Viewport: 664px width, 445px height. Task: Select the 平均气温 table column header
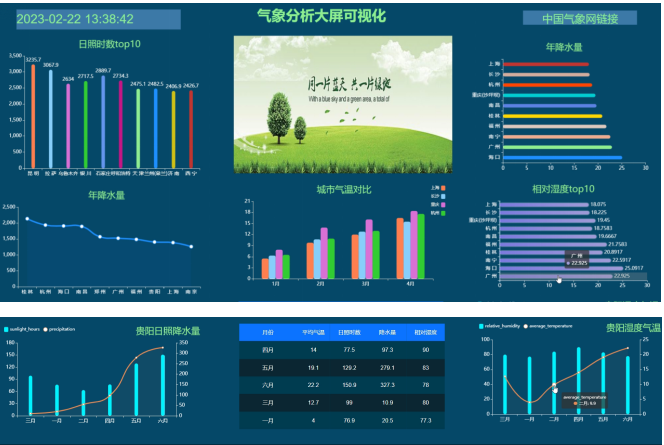pyautogui.click(x=313, y=332)
